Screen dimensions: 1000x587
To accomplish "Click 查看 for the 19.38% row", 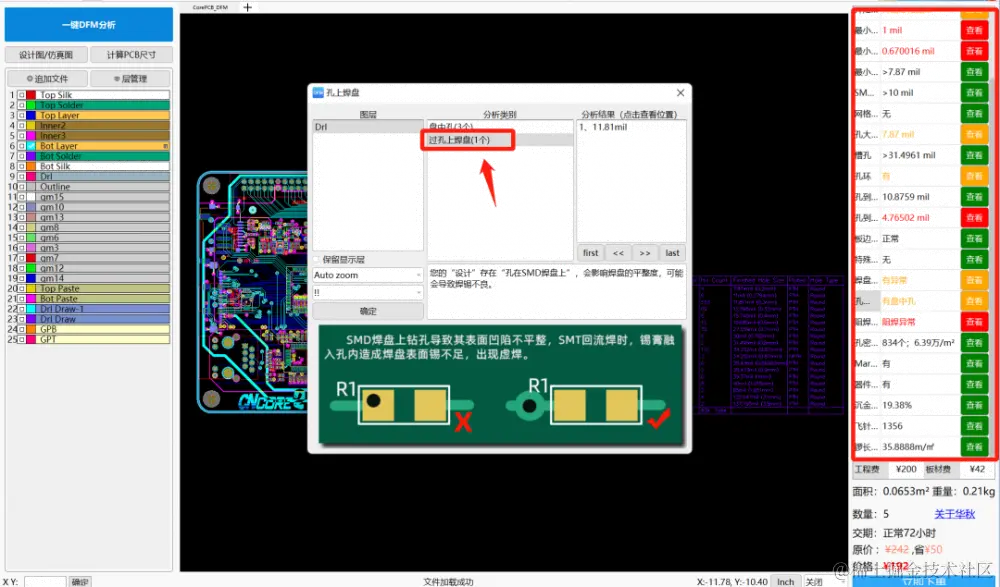I will pos(974,405).
